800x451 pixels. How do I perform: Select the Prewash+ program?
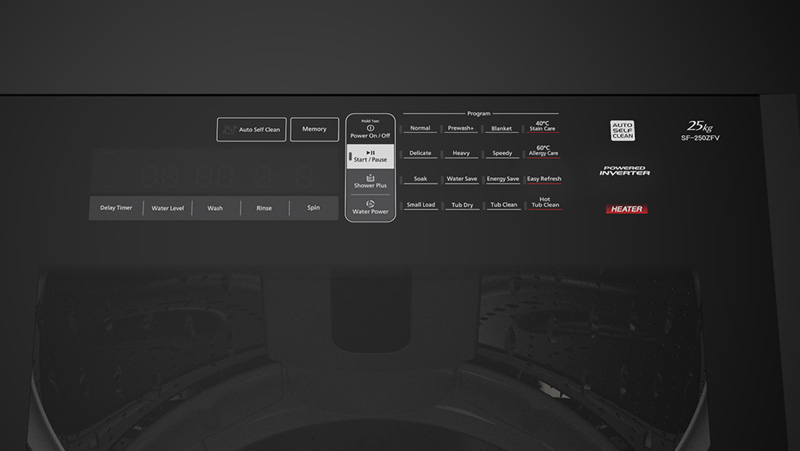461,128
